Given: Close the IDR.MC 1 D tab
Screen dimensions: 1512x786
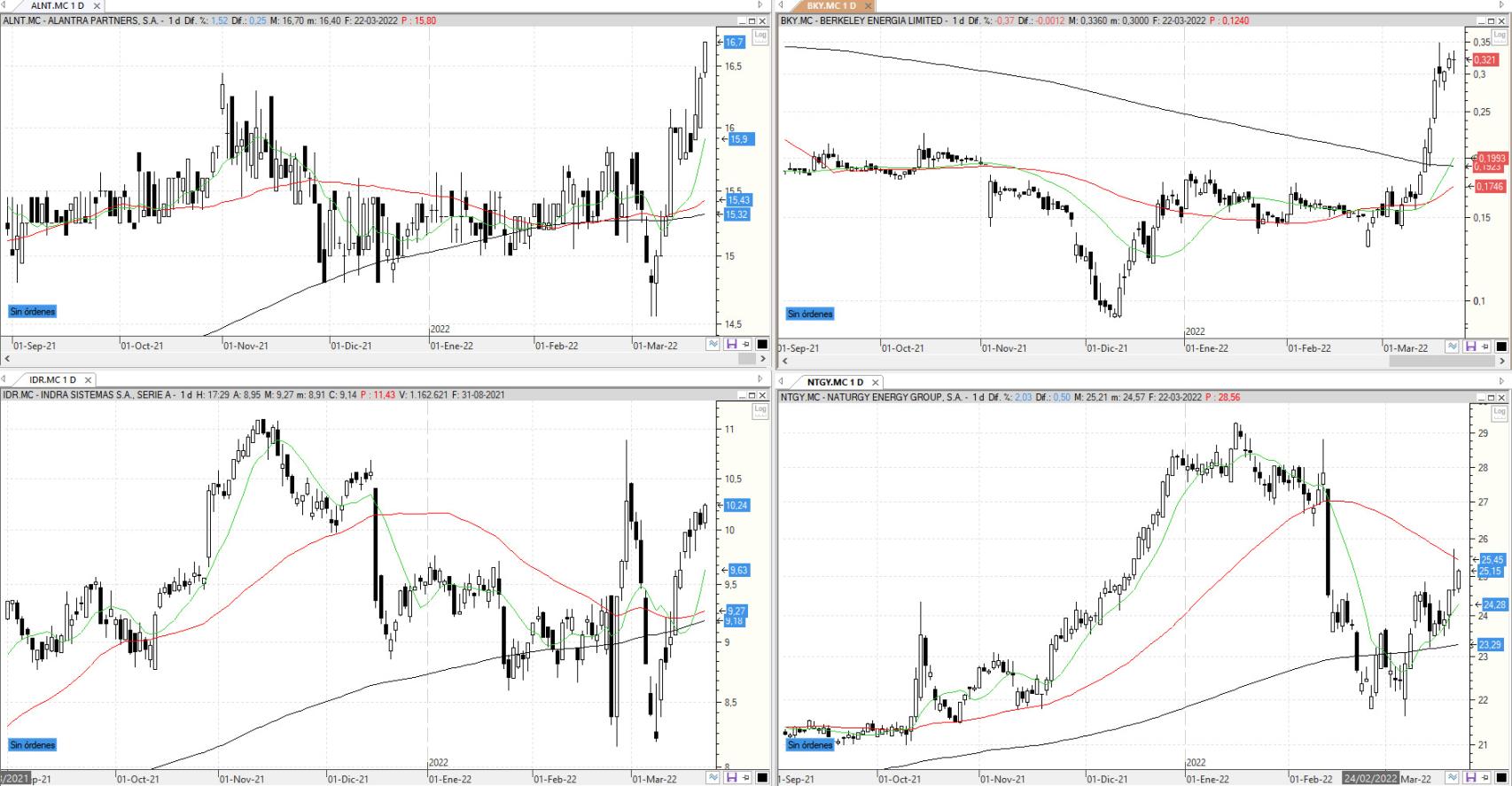Looking at the screenshot, I should coord(88,380).
